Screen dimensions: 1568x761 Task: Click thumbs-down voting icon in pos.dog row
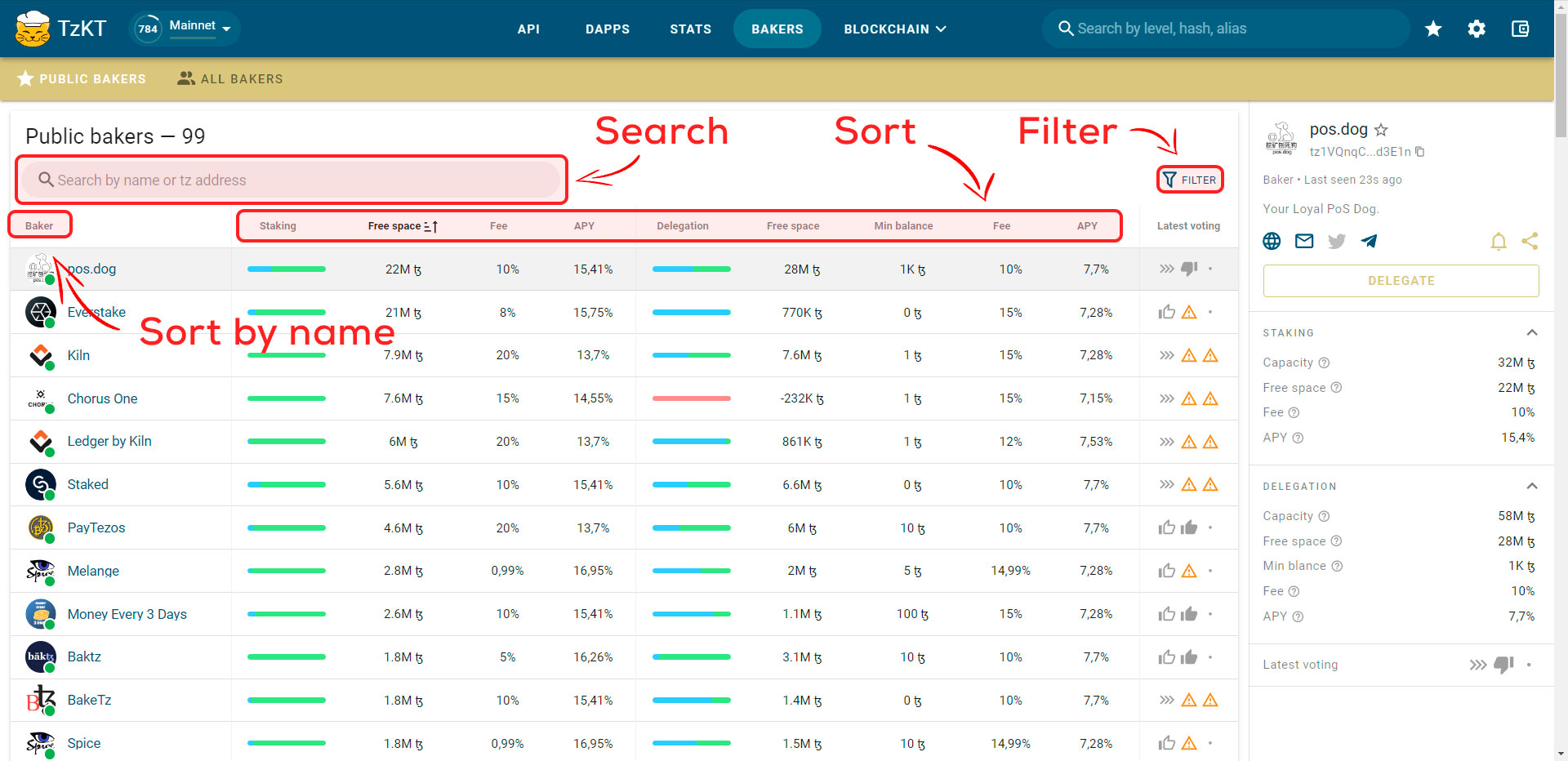click(1189, 269)
